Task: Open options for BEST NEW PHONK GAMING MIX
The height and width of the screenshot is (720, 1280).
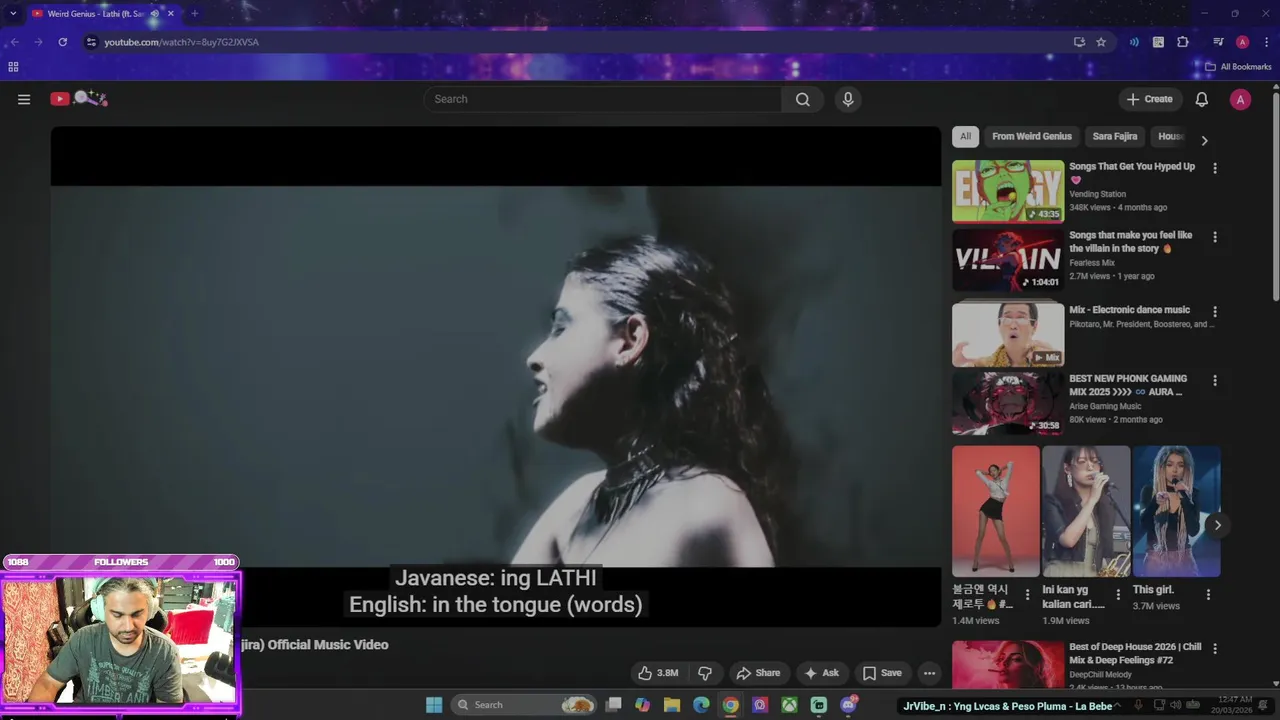Action: [x=1215, y=381]
